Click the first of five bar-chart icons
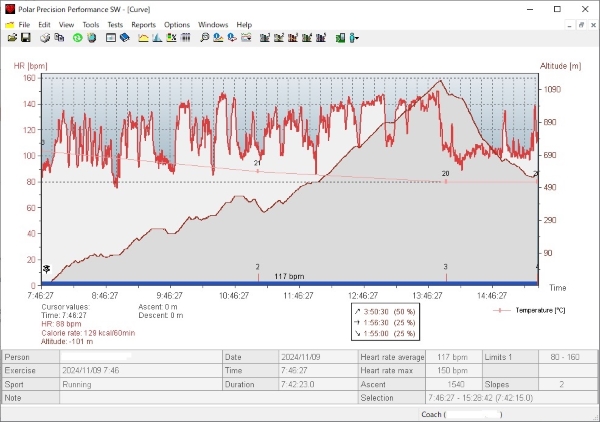Screen dimensions: 600x422 click(265, 37)
